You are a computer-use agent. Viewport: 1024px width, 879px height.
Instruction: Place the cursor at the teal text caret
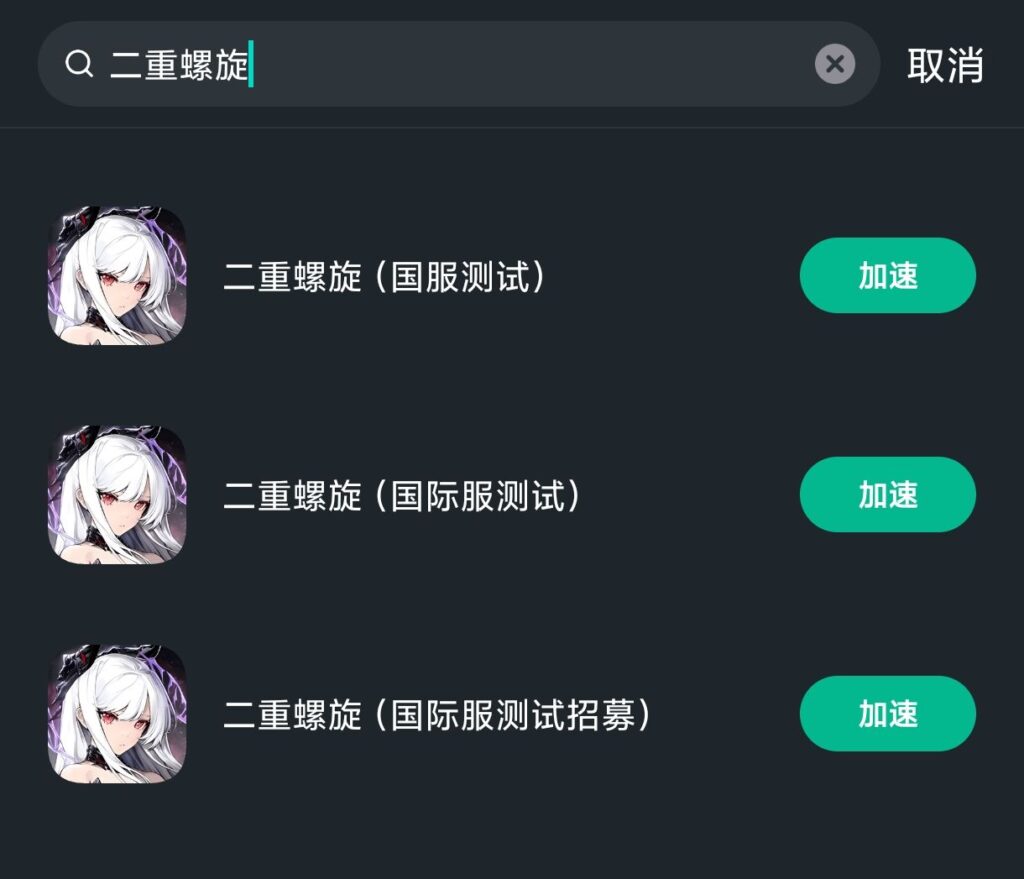tap(251, 64)
